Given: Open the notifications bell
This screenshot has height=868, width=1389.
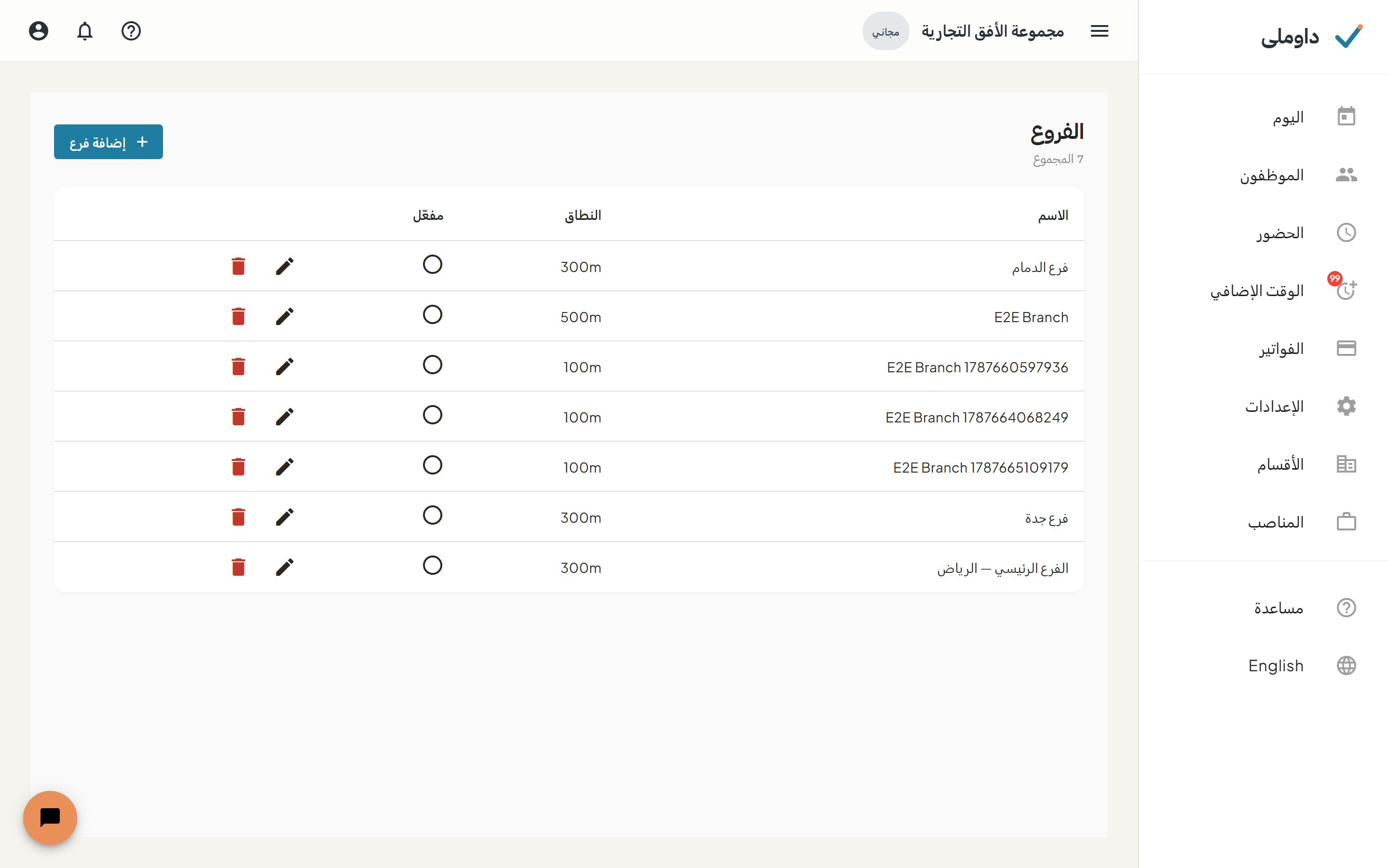Looking at the screenshot, I should point(85,31).
